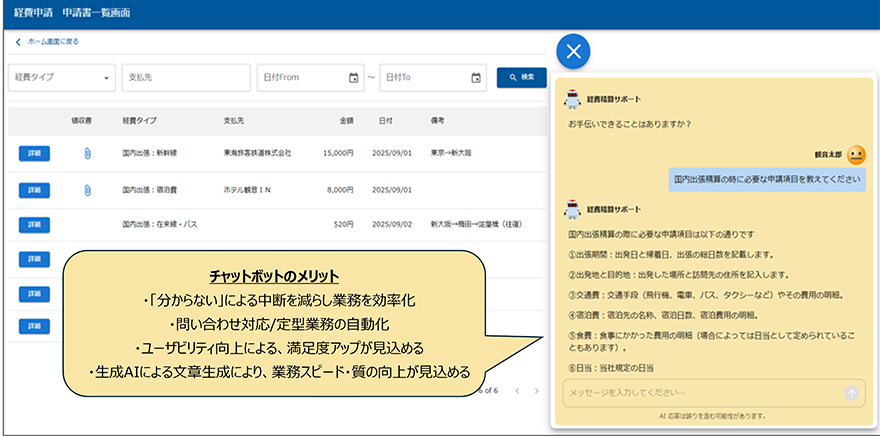Click the 検索 search button
Viewport: 880px width, 436px height.
point(521,77)
